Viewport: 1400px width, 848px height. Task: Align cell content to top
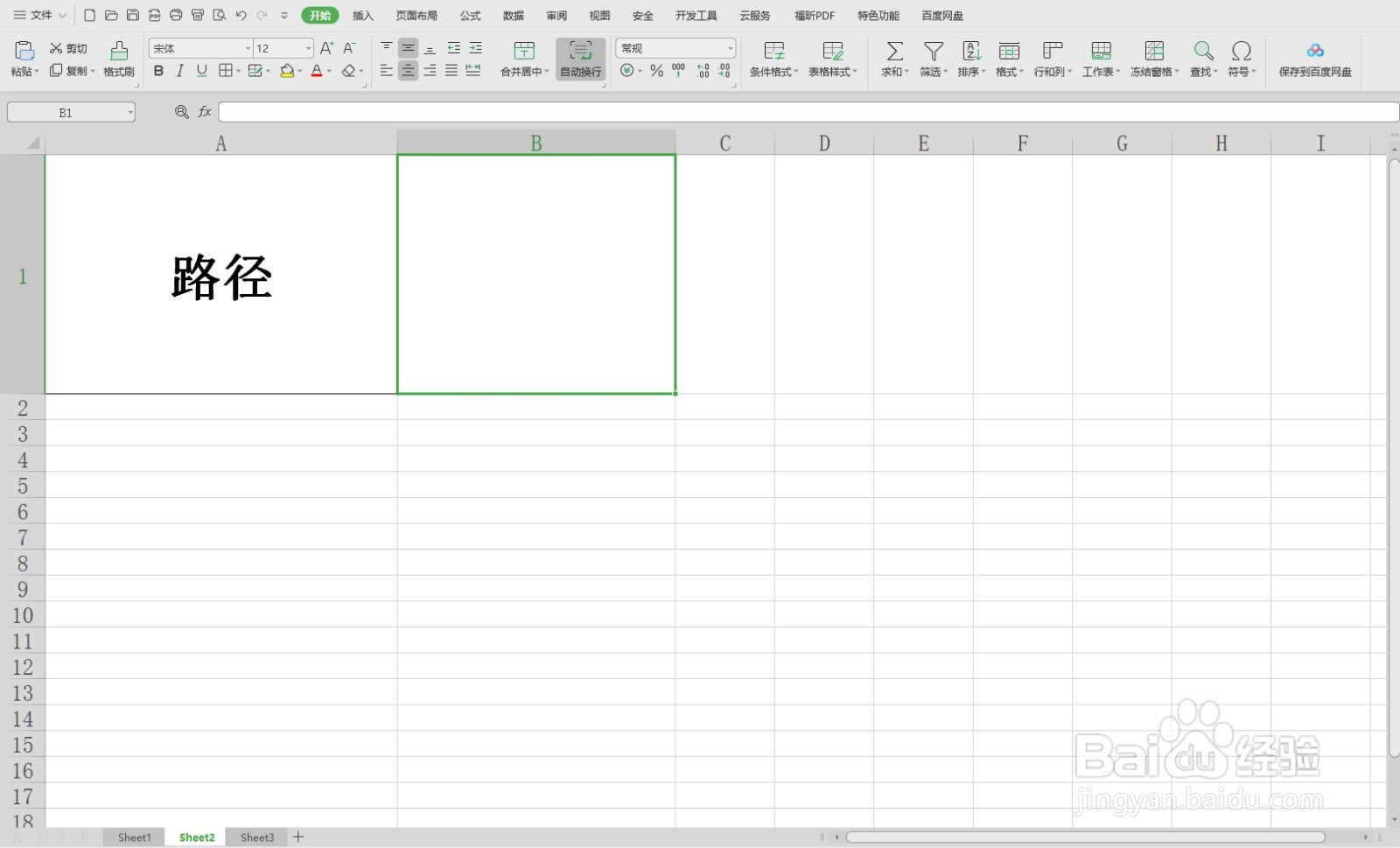click(x=387, y=47)
